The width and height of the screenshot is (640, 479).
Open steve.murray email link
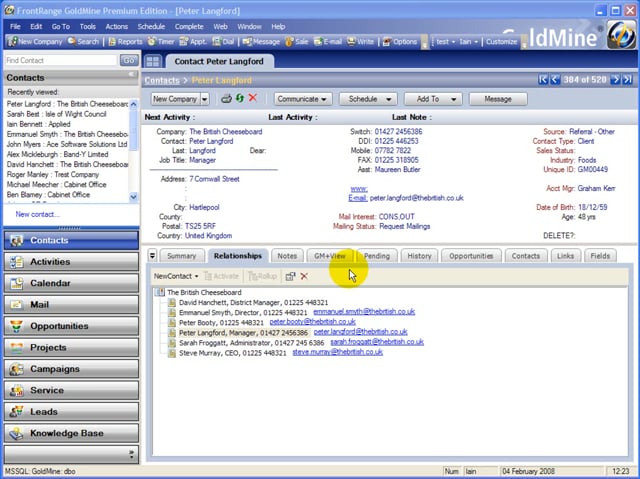pos(338,352)
